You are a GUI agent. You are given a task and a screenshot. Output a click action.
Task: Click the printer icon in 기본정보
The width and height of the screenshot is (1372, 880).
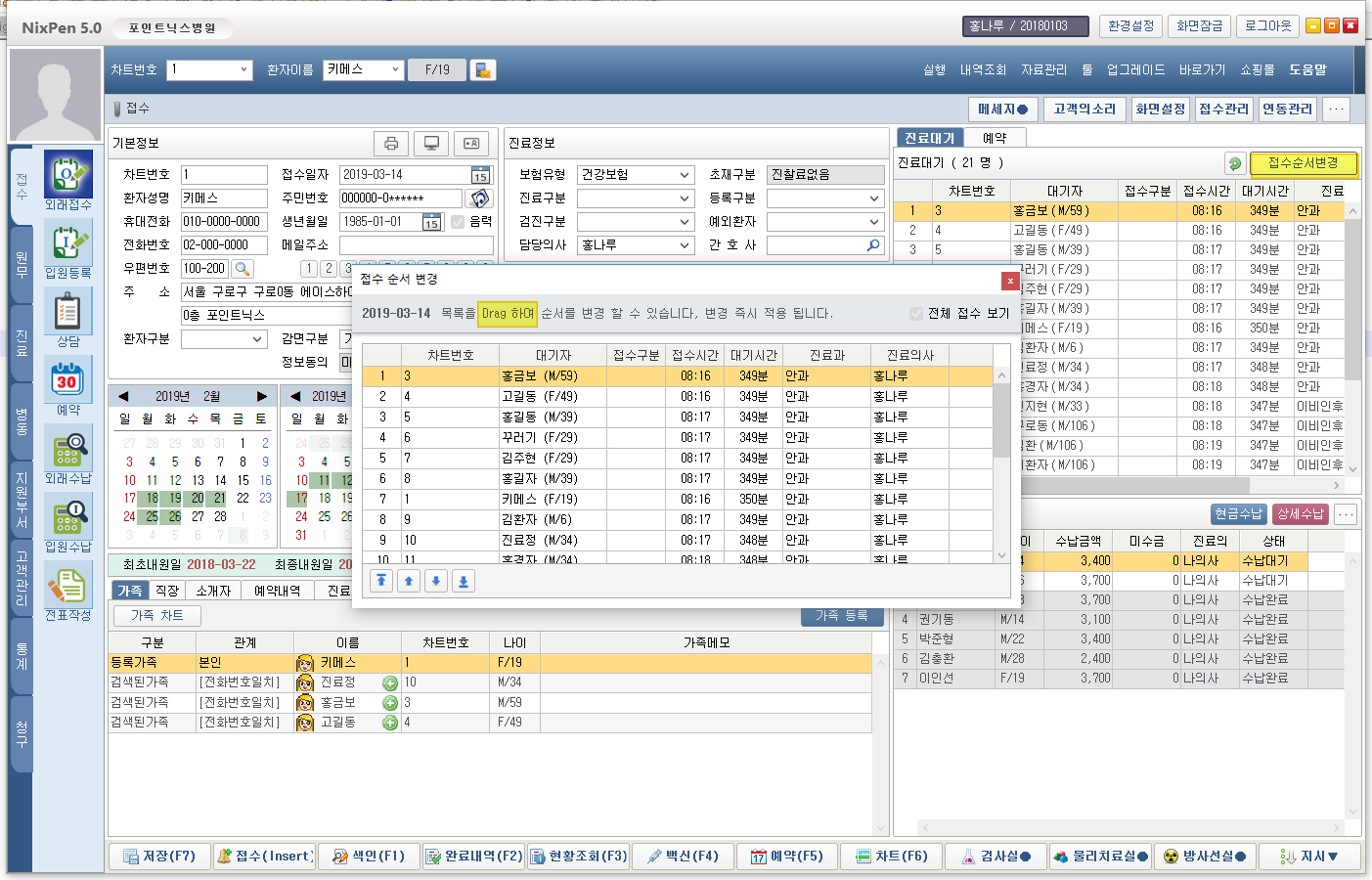[x=391, y=144]
